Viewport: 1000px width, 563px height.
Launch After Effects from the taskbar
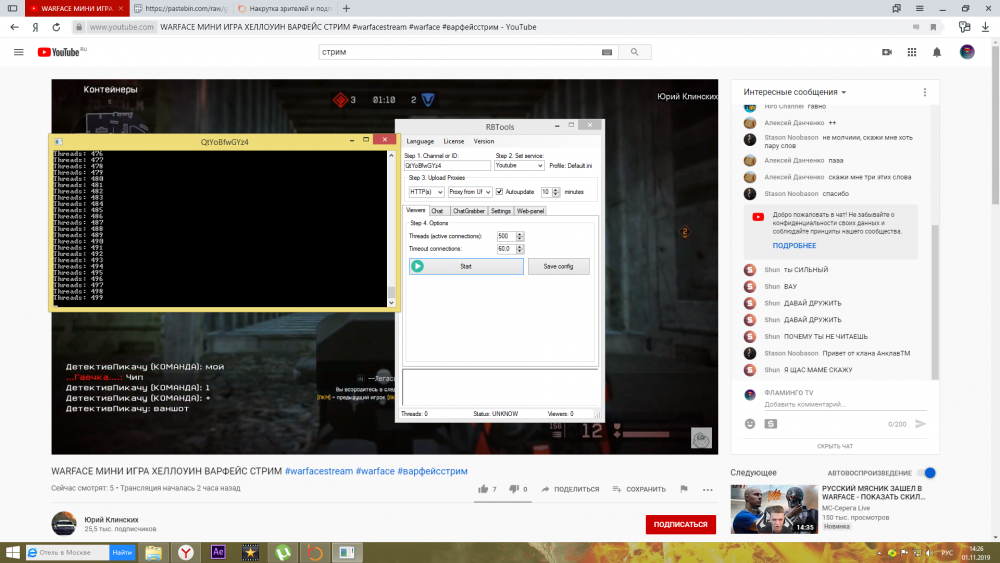click(x=218, y=552)
